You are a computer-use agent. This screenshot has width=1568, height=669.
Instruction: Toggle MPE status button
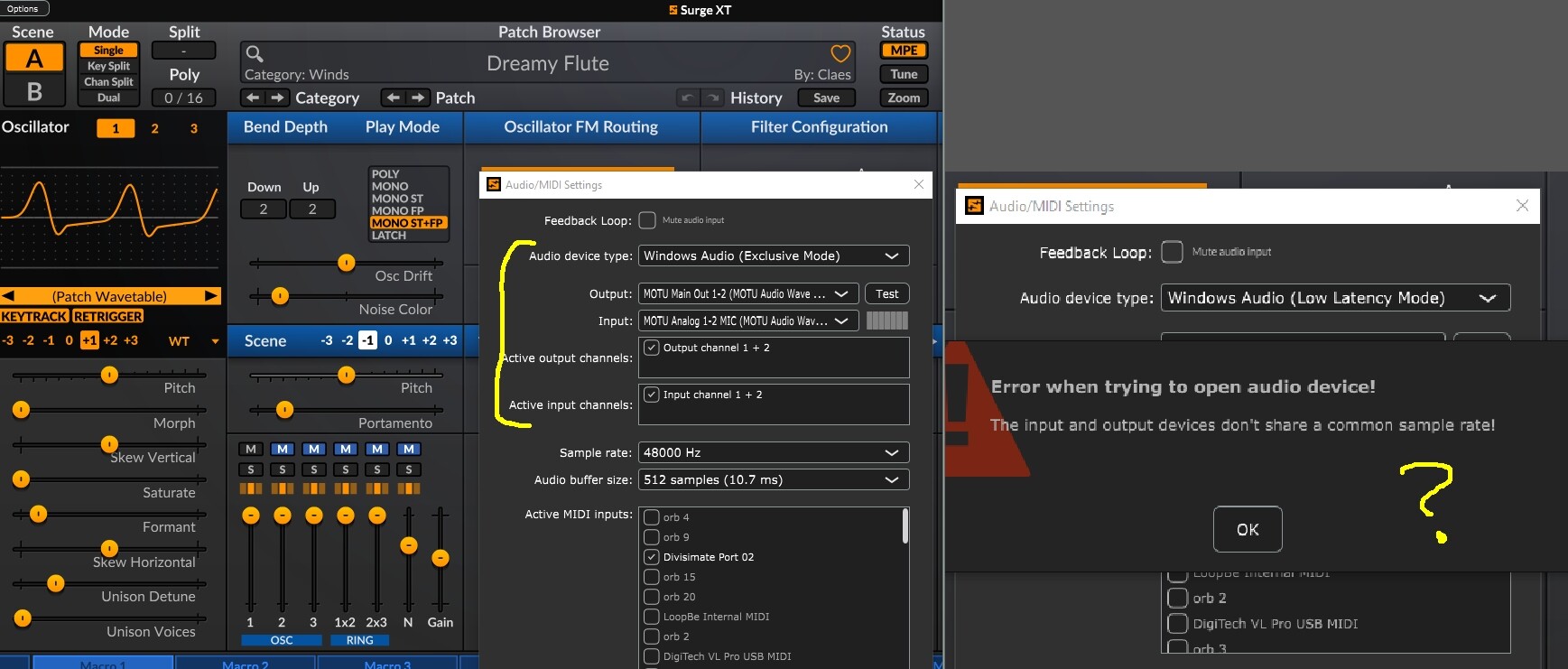(x=904, y=51)
